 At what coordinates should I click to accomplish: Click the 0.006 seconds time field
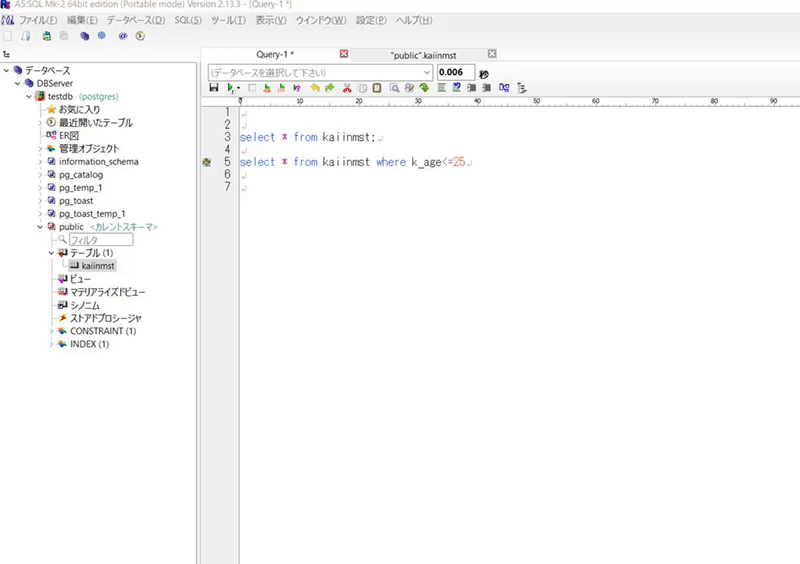click(456, 72)
